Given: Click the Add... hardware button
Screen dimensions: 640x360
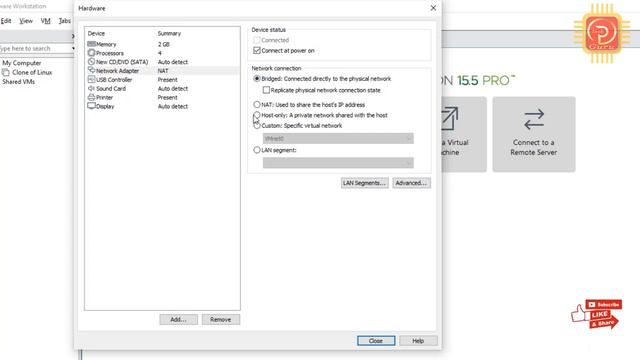Looking at the screenshot, I should (x=178, y=320).
